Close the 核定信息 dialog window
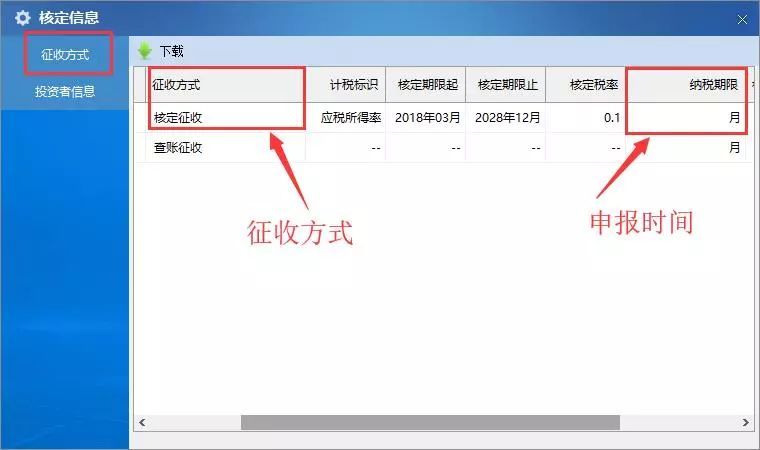Screen dimensions: 760x450 click(x=742, y=19)
